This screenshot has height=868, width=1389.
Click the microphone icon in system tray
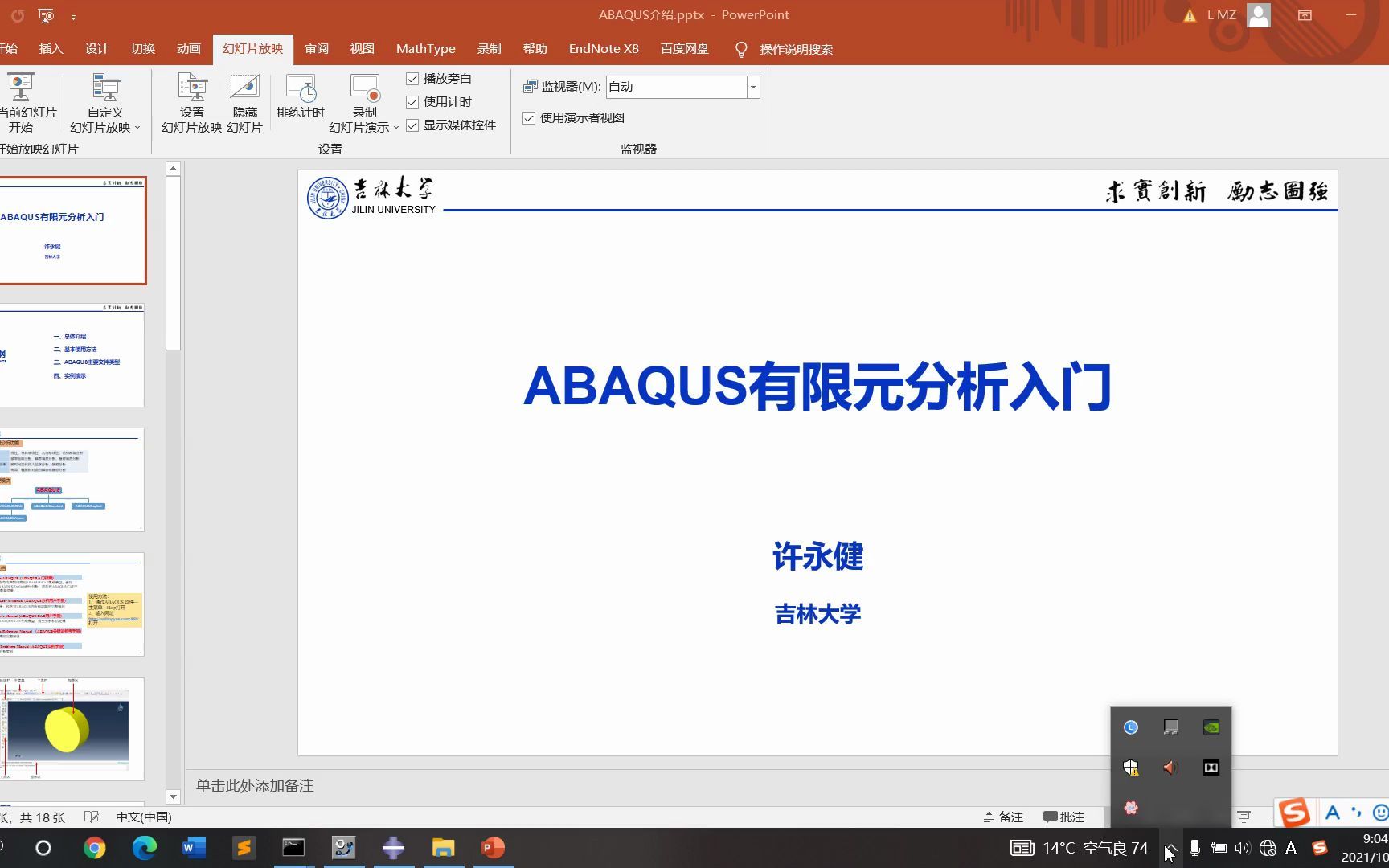click(x=1195, y=848)
